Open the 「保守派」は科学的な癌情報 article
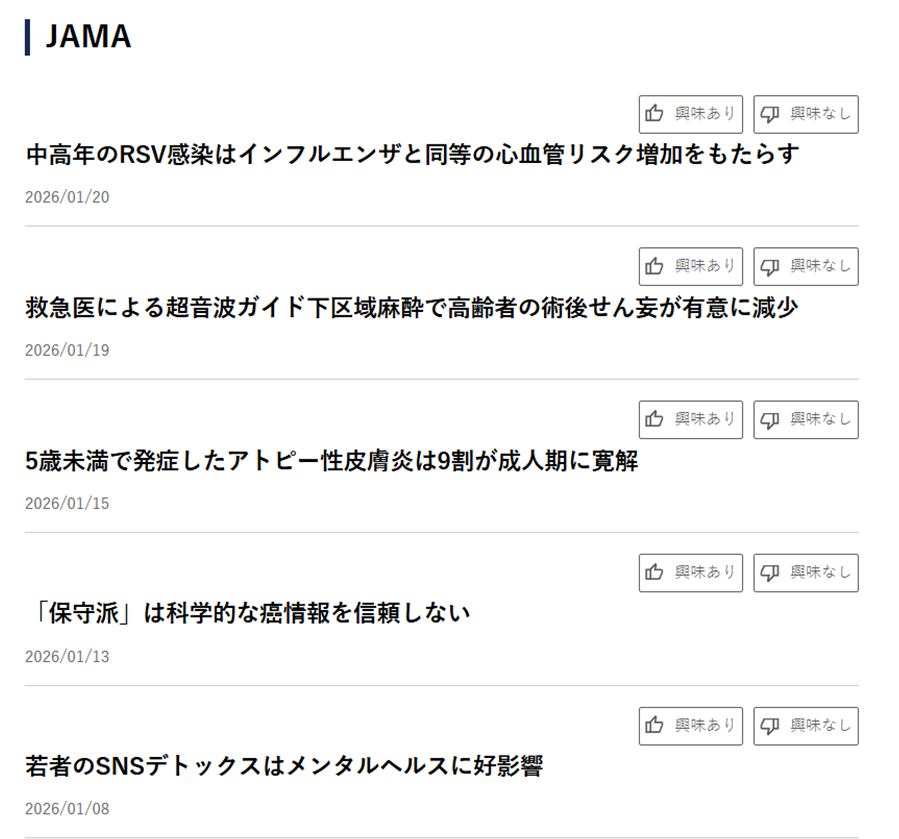899x839 pixels. (x=247, y=613)
